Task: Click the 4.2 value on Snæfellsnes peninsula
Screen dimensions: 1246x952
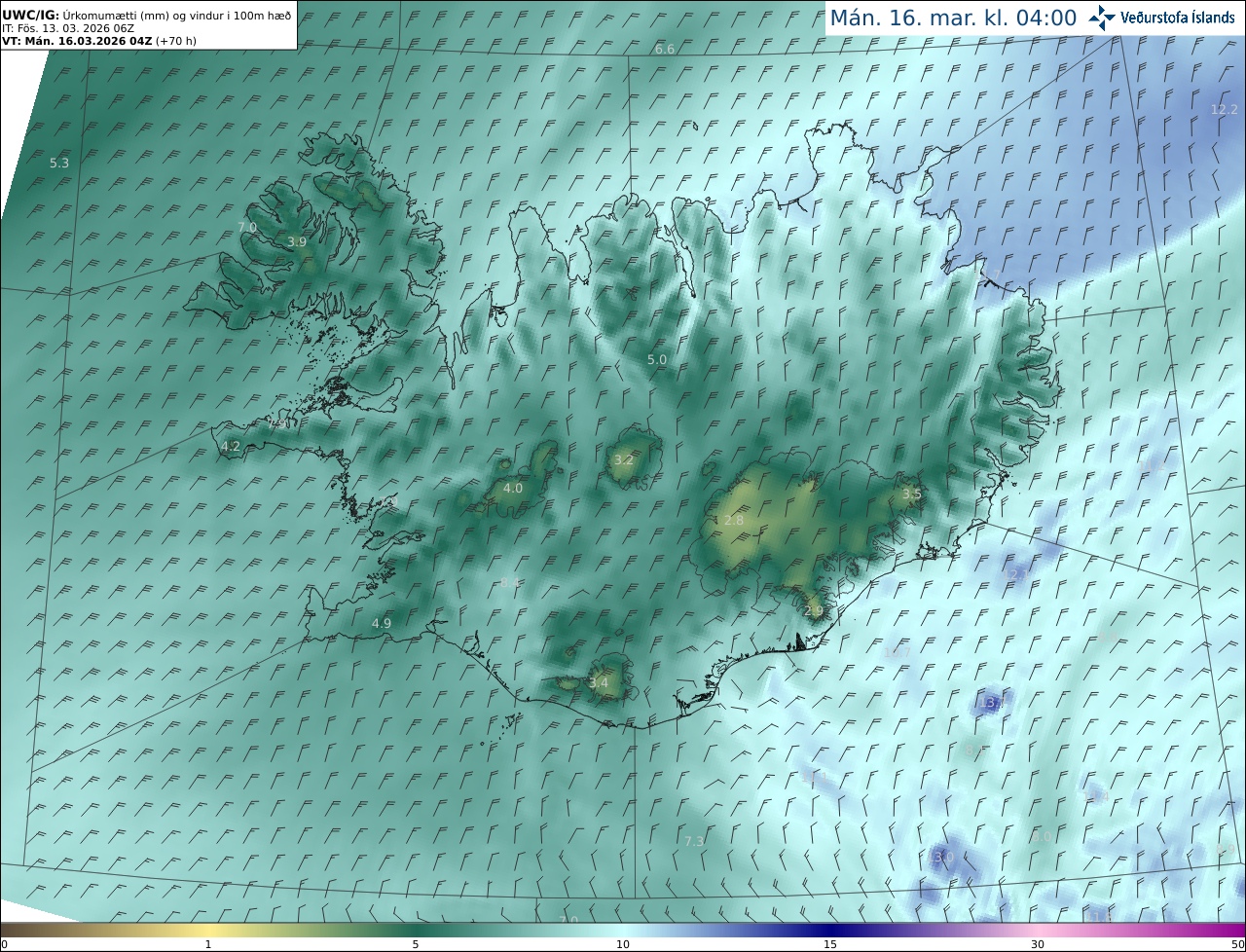Action: [x=231, y=446]
